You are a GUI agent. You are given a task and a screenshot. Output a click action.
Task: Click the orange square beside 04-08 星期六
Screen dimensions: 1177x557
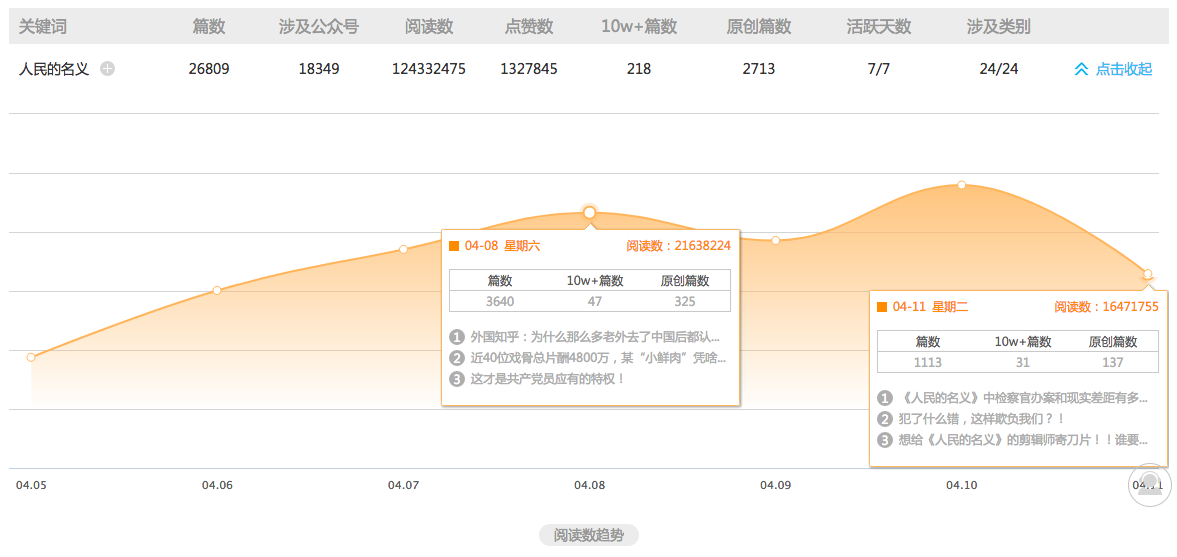pos(454,246)
